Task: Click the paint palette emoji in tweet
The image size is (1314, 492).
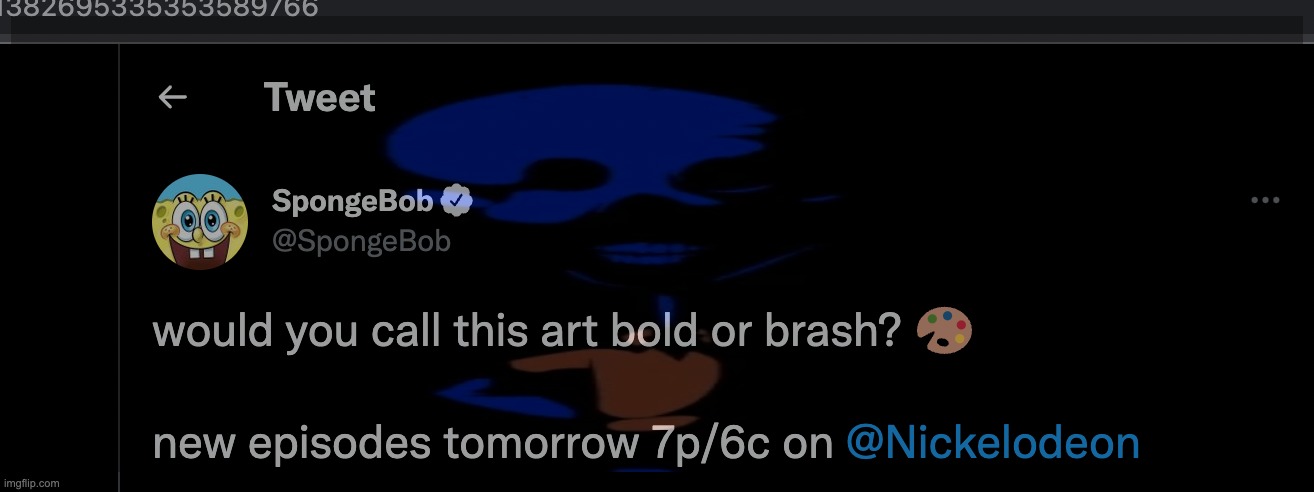Action: click(x=944, y=332)
